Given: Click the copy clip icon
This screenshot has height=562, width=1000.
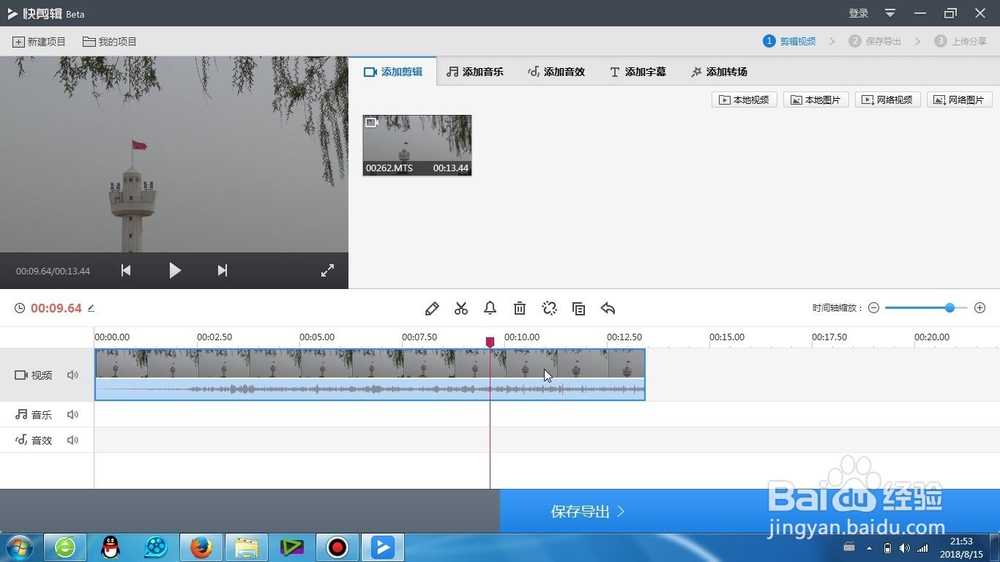Looking at the screenshot, I should coord(578,309).
